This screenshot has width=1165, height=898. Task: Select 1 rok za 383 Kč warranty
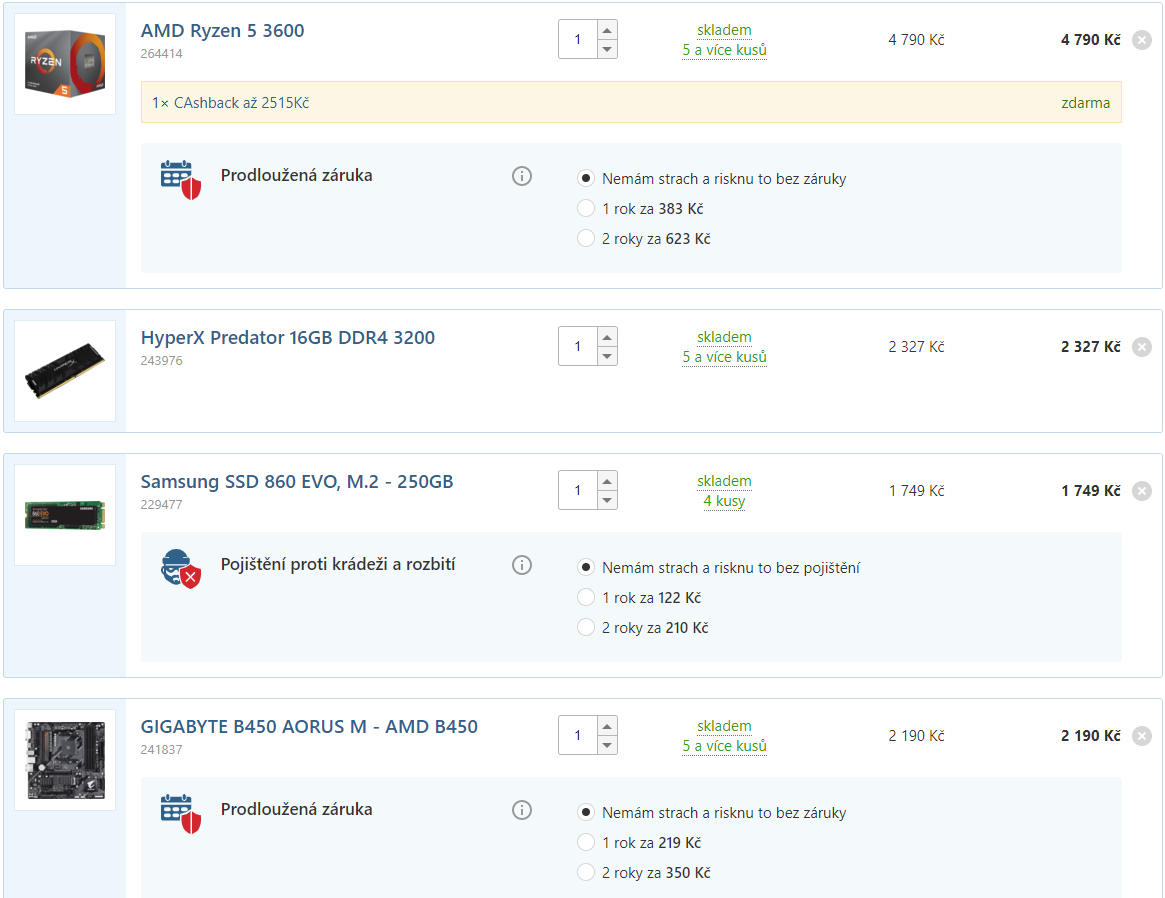pyautogui.click(x=586, y=209)
